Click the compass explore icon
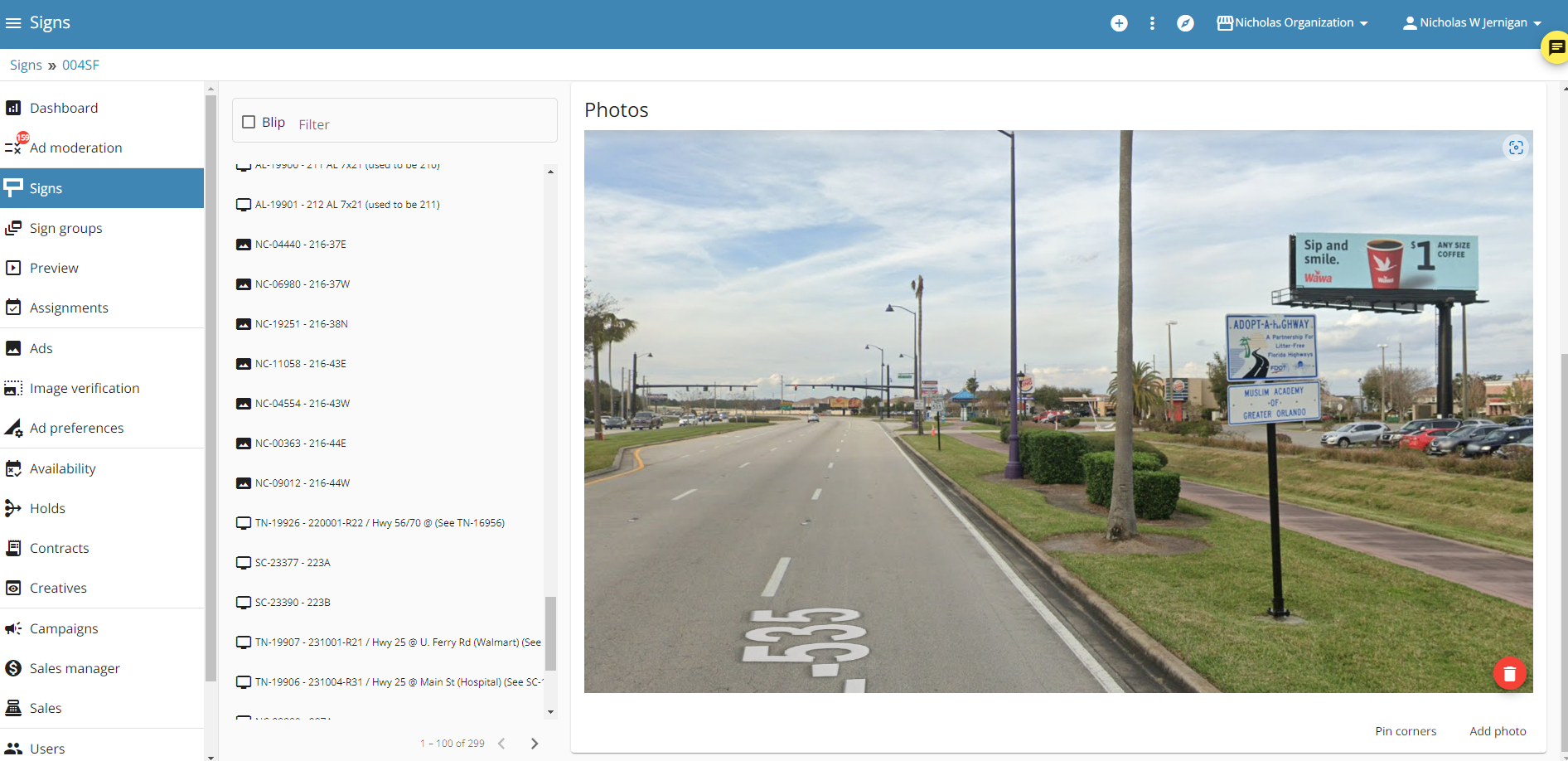The image size is (1568, 761). coord(1185,23)
